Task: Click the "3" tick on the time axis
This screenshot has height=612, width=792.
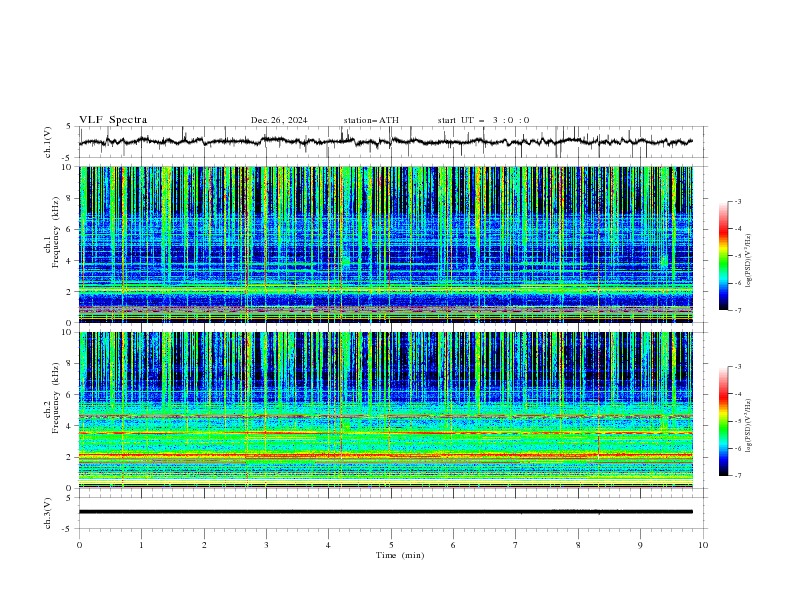Action: (266, 545)
